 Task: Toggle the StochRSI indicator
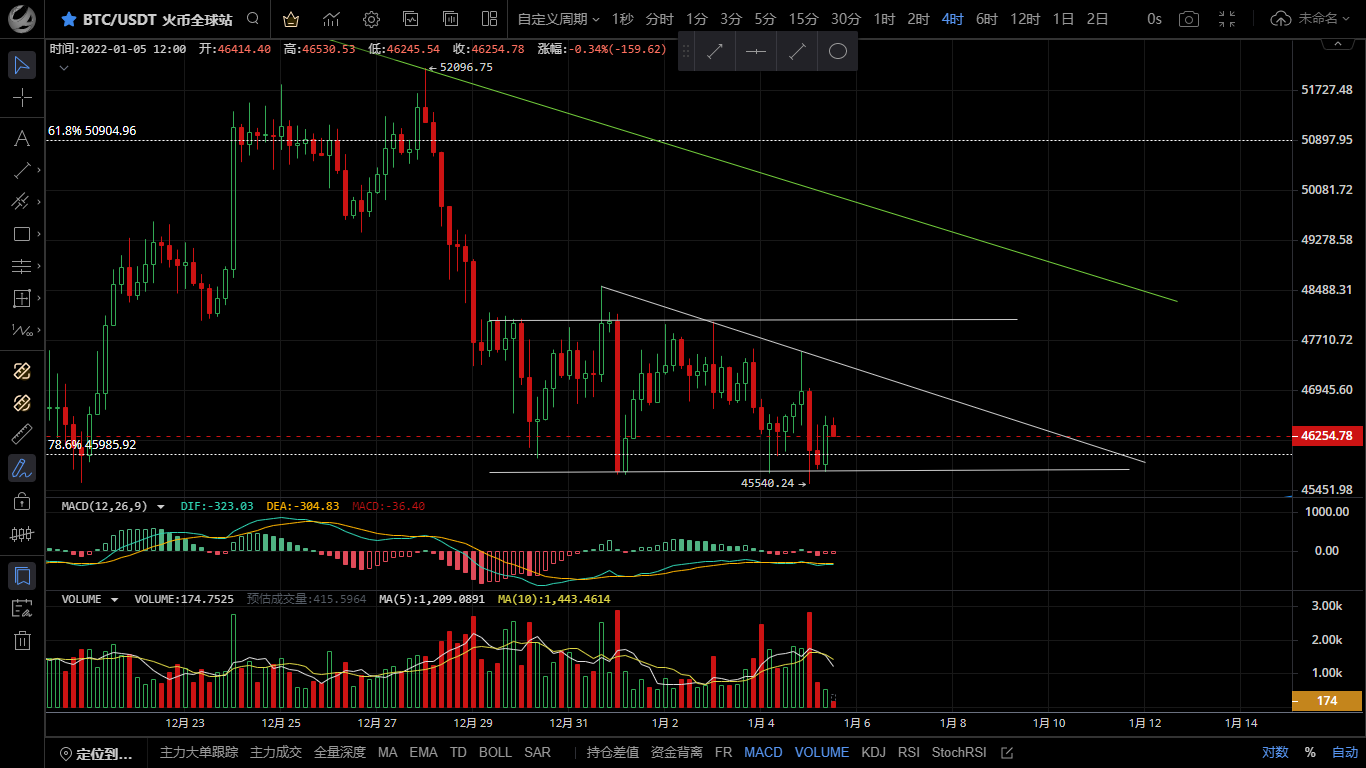(959, 753)
